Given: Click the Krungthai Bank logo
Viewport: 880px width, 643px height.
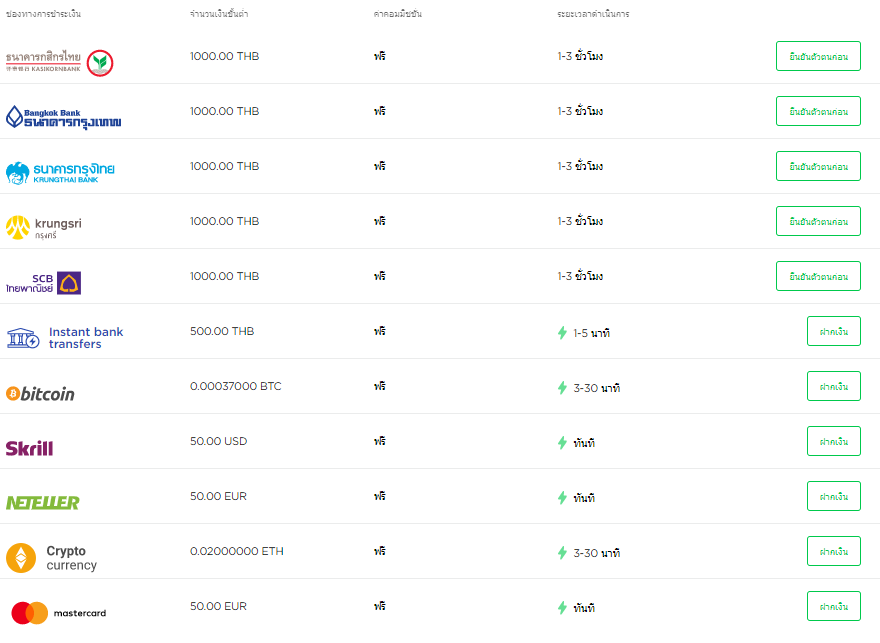Looking at the screenshot, I should 60,173.
